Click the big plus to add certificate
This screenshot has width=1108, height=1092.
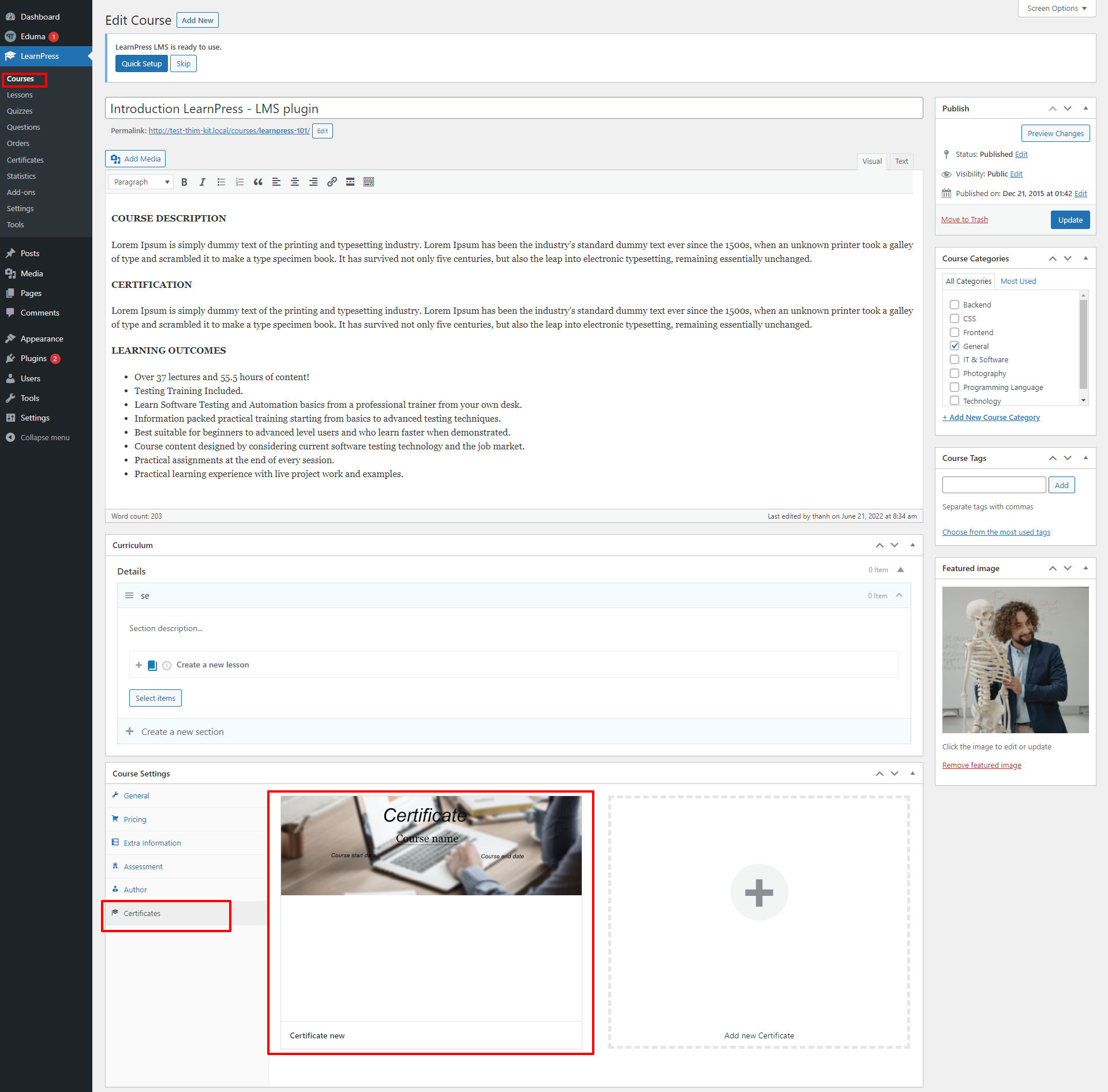click(759, 892)
